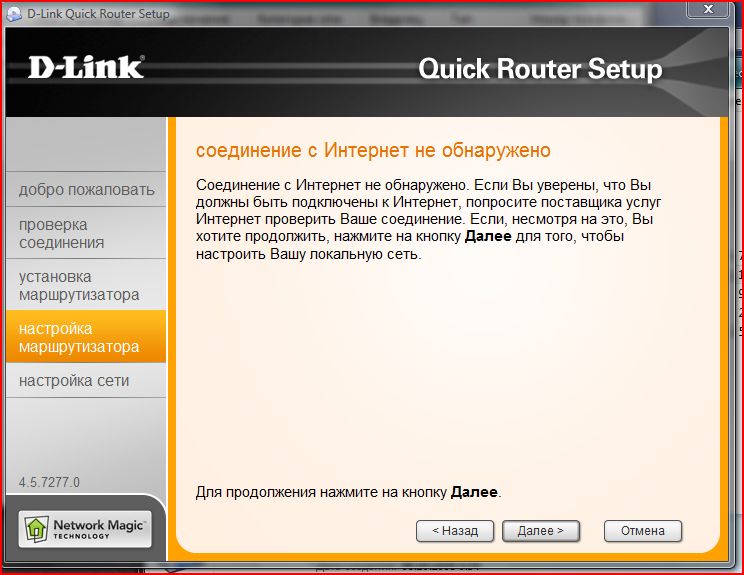Select the добро пожаловать step
The width and height of the screenshot is (744, 575).
coord(86,189)
